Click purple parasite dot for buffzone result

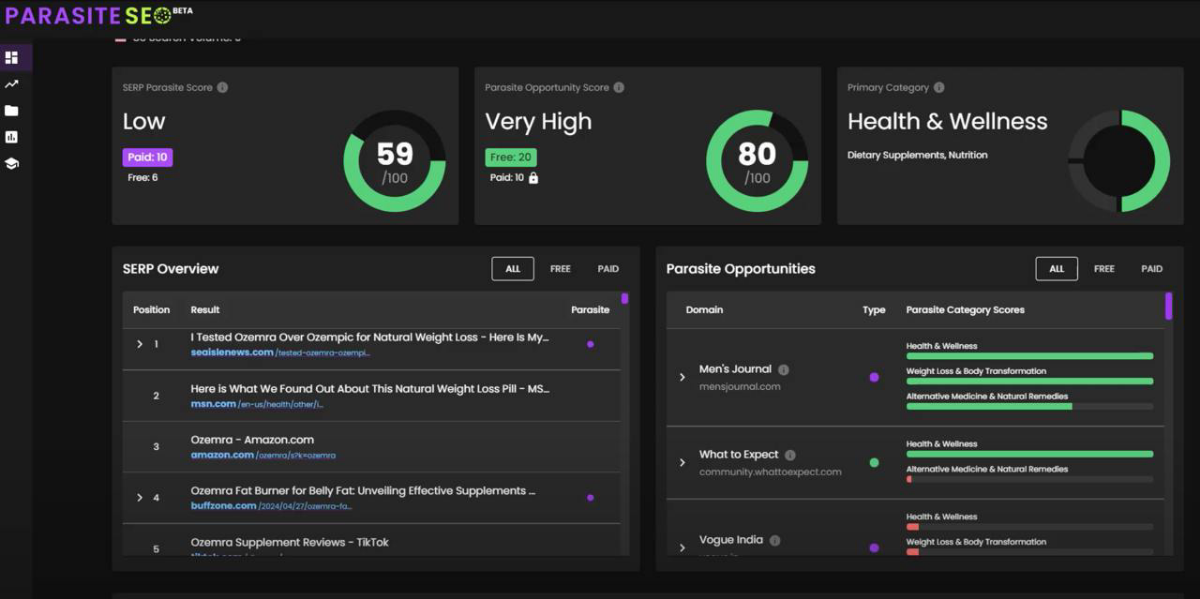pos(590,497)
